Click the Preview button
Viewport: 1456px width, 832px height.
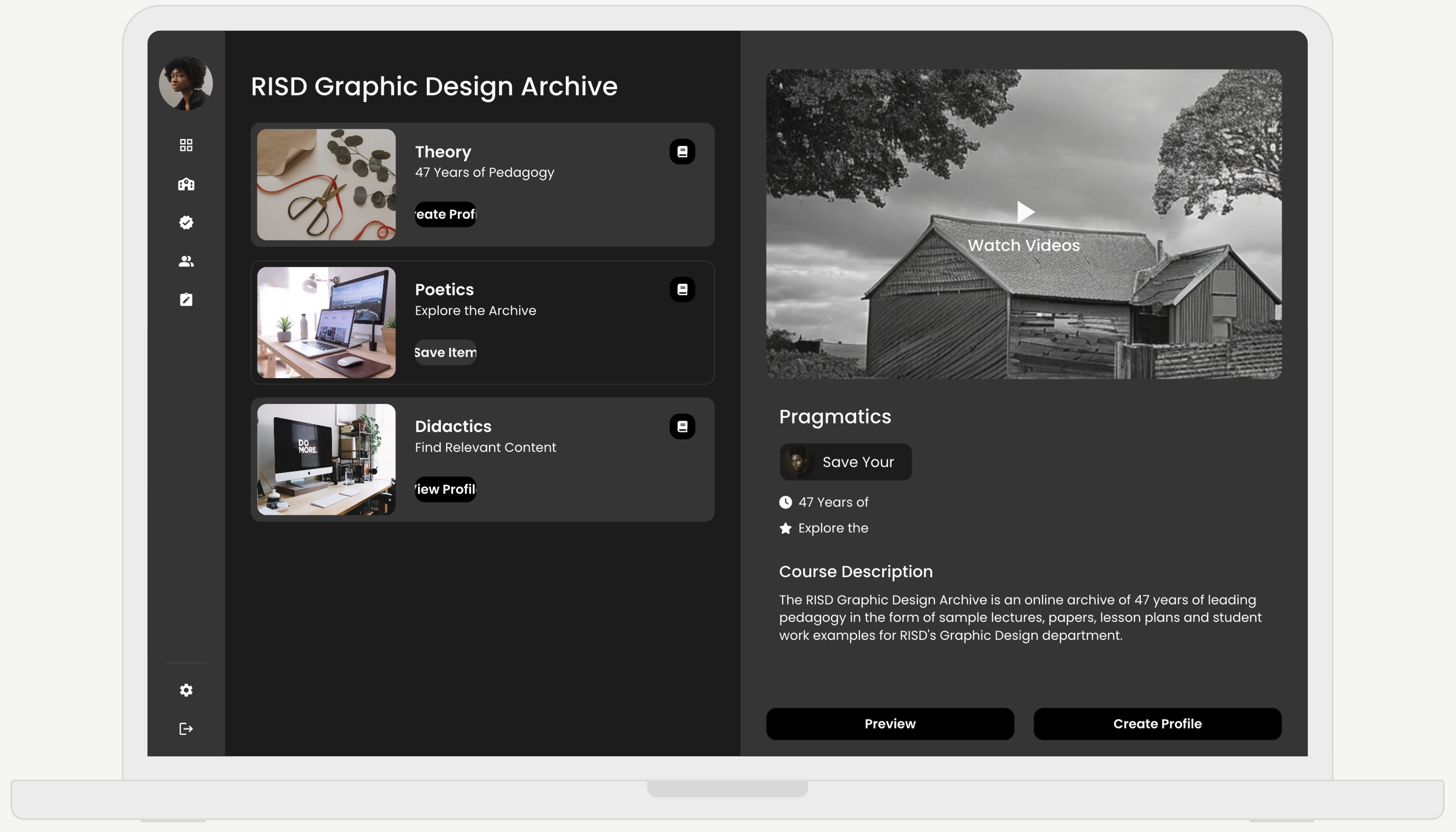pyautogui.click(x=890, y=724)
